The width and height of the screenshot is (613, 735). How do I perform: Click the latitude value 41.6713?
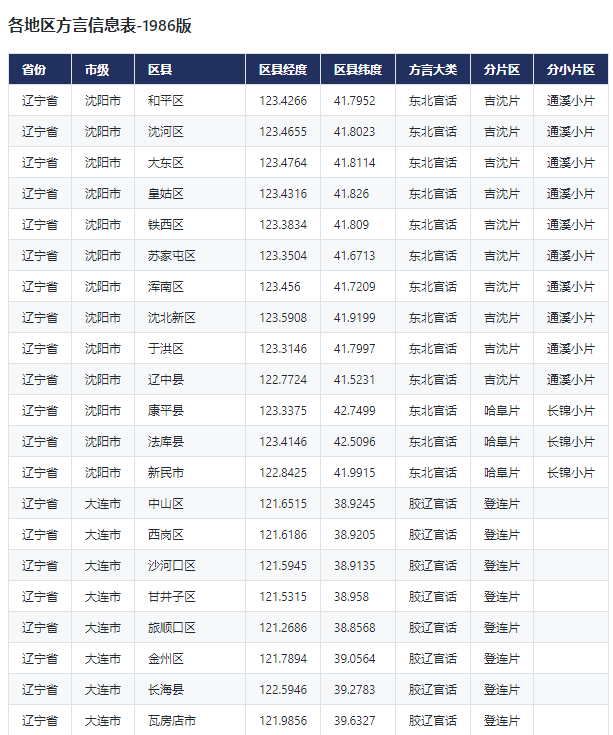click(355, 255)
